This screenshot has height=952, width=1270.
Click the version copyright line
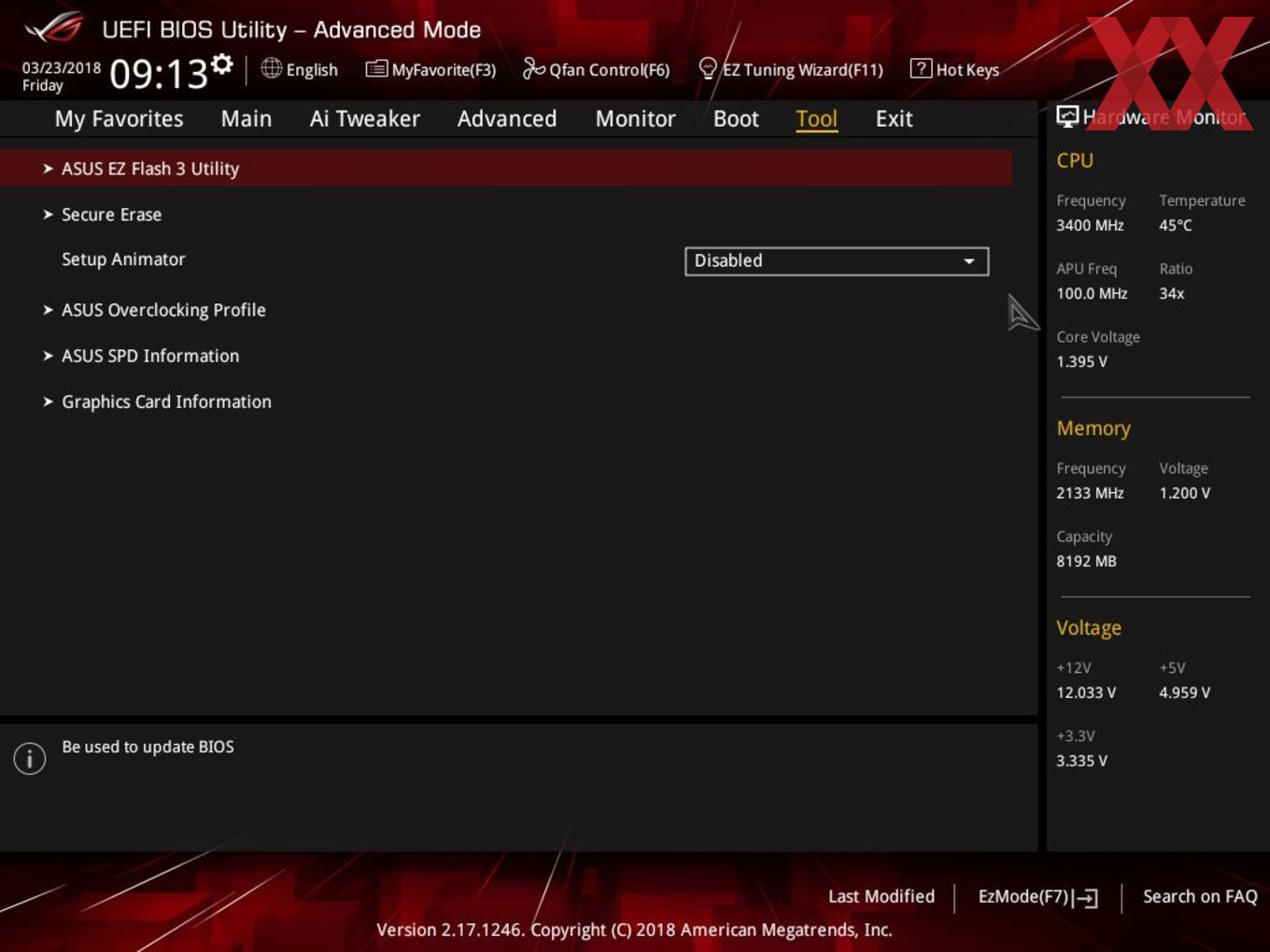[x=634, y=930]
